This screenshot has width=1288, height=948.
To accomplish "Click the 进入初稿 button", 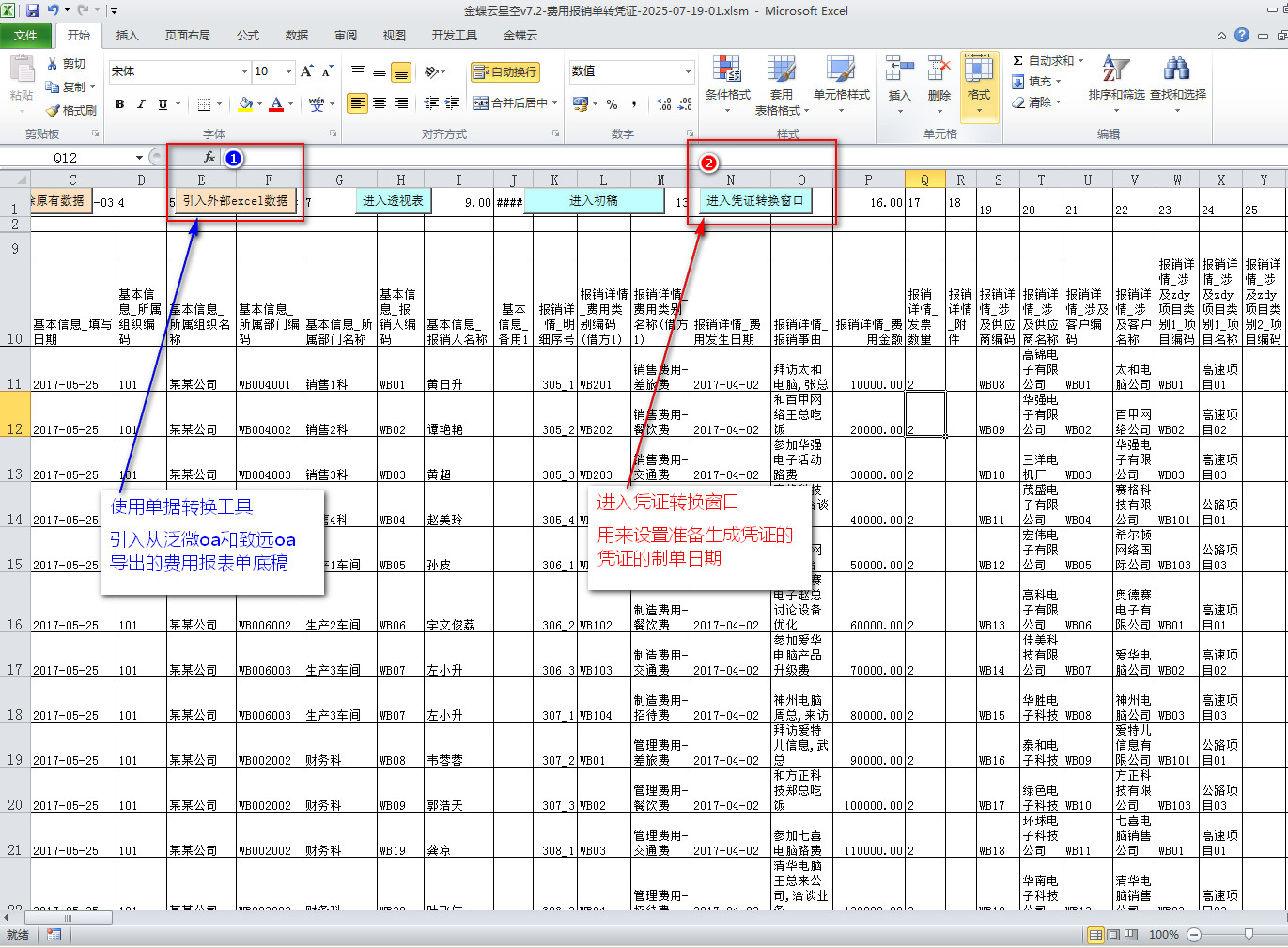I will point(594,200).
